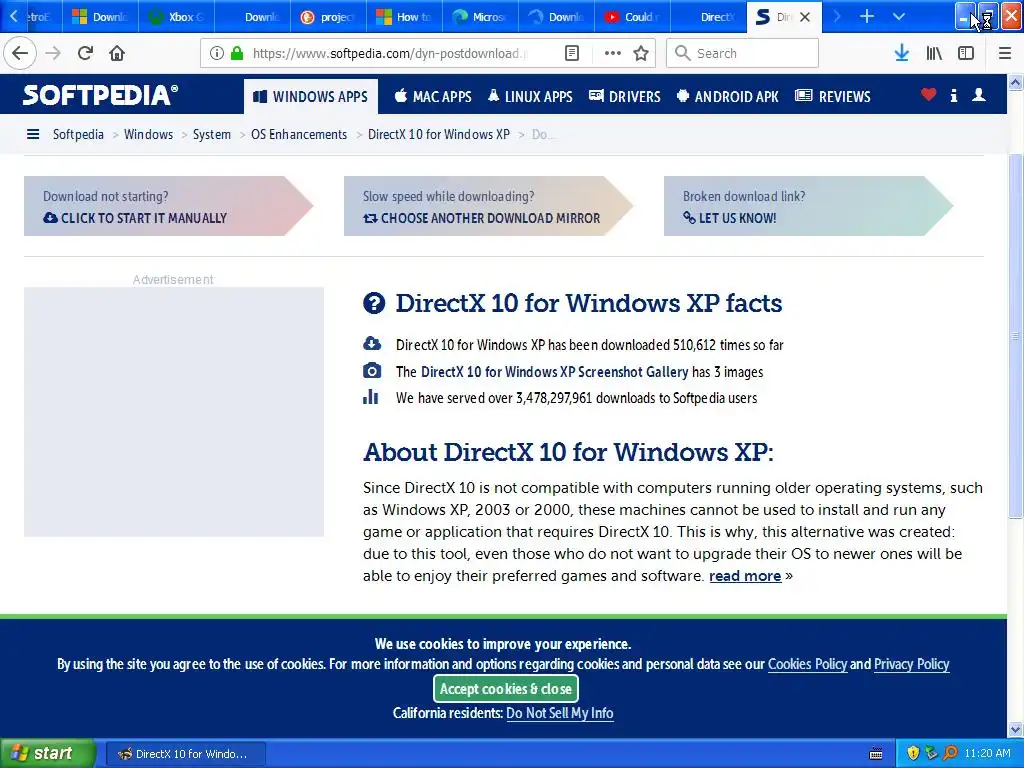
Task: Reload the current page
Action: (x=85, y=53)
